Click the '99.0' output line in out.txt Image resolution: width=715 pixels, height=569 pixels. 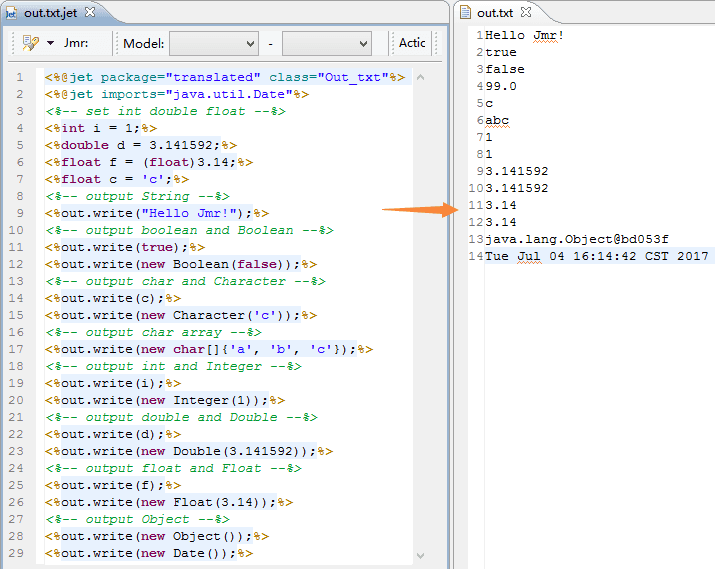[x=501, y=86]
